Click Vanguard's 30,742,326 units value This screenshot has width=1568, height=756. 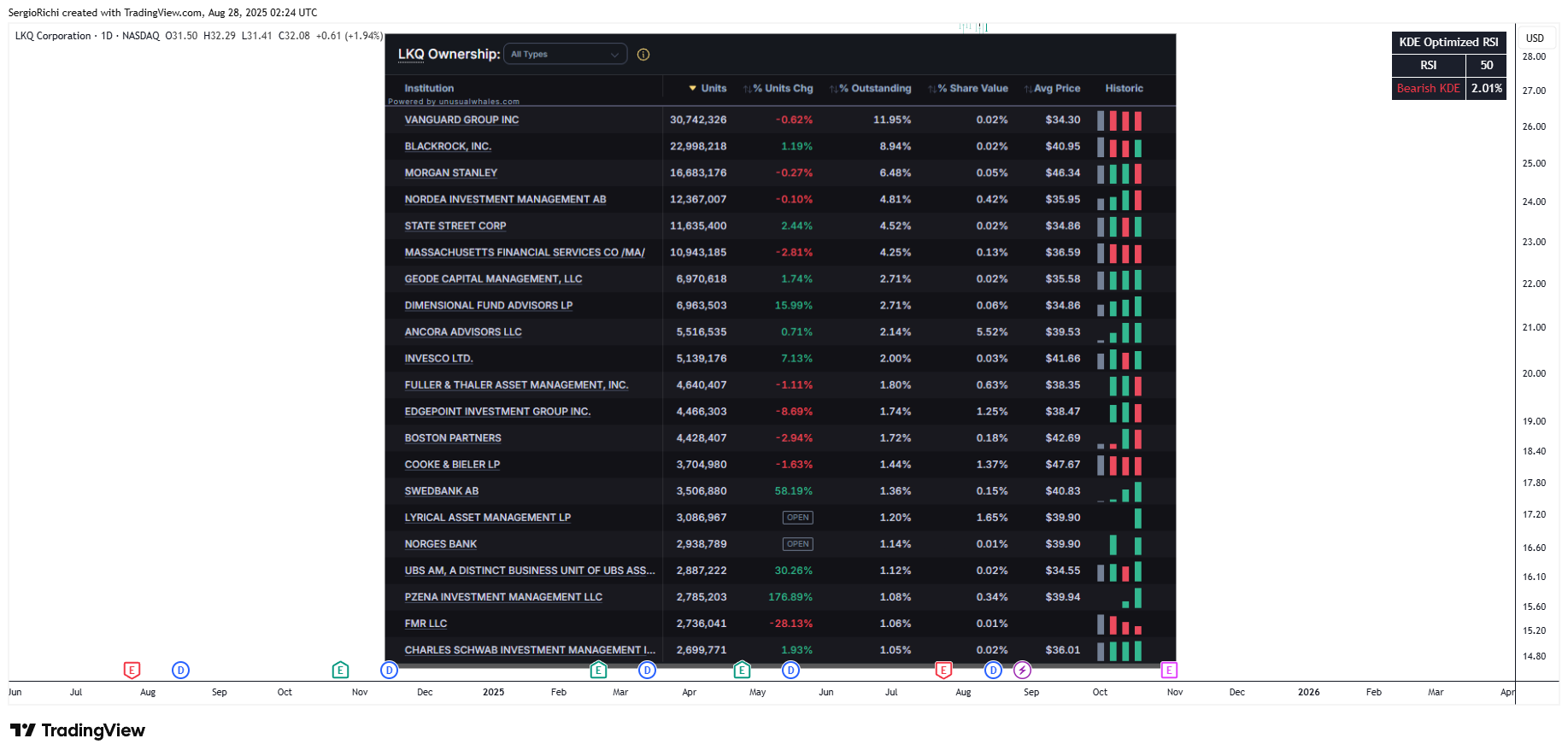click(698, 120)
